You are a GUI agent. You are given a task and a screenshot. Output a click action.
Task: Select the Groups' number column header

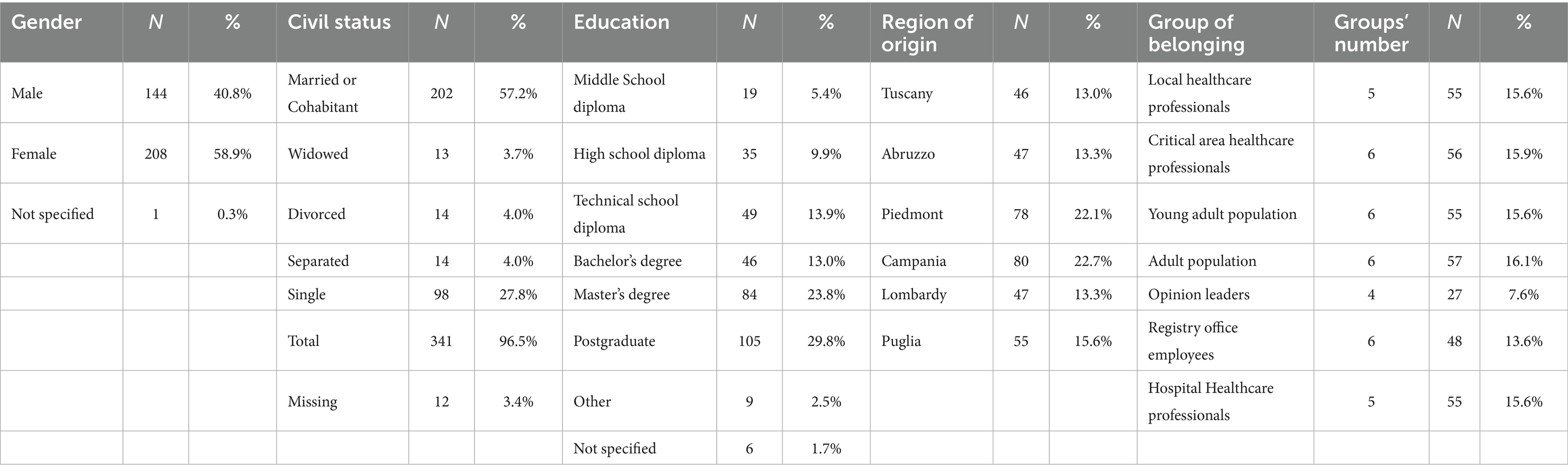click(x=1371, y=33)
